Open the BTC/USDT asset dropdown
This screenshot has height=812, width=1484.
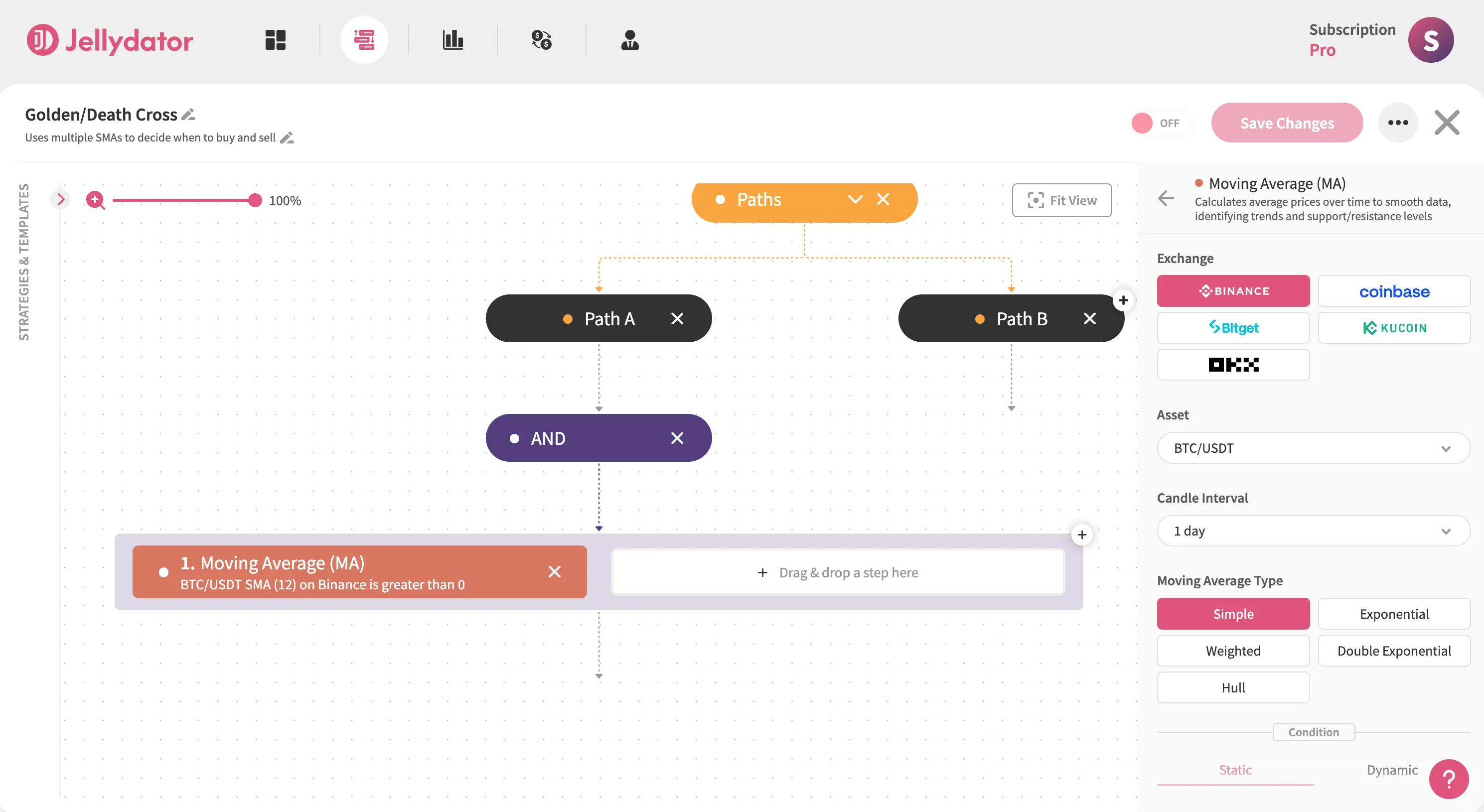tap(1314, 448)
